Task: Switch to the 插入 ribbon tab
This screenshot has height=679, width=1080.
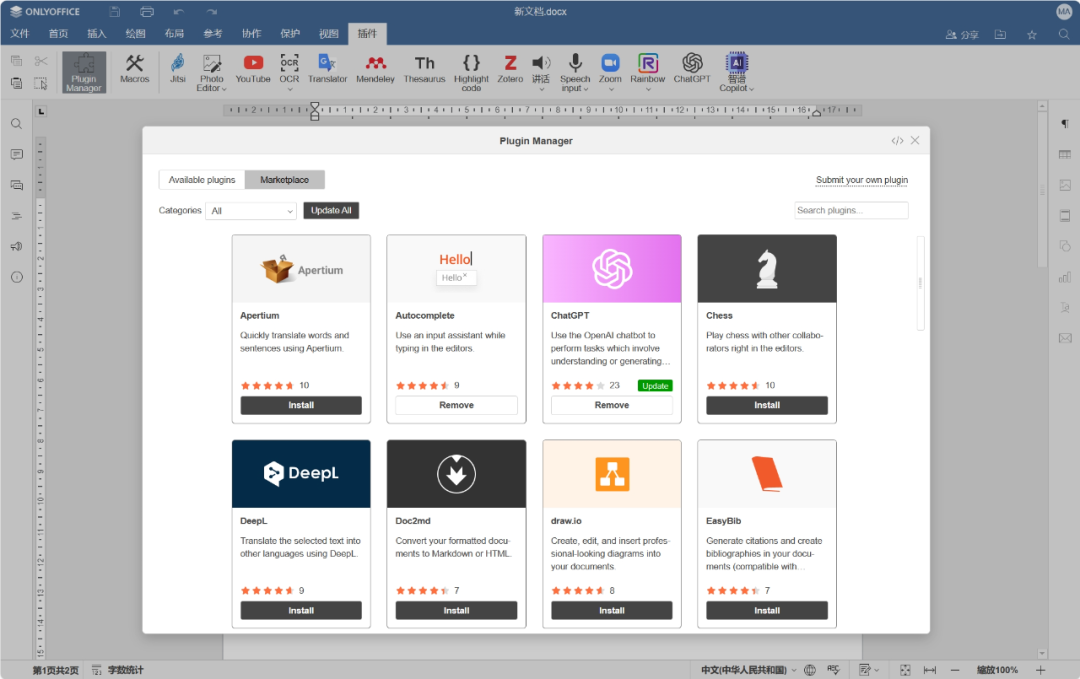Action: pos(97,34)
